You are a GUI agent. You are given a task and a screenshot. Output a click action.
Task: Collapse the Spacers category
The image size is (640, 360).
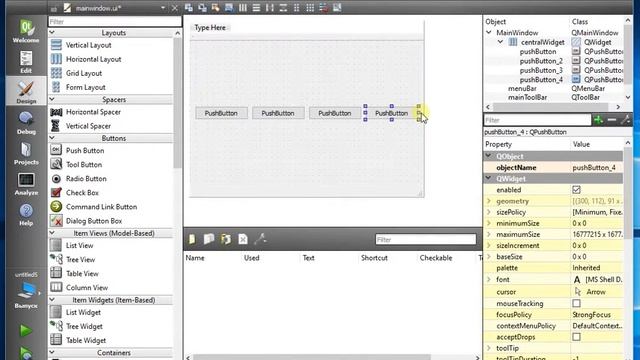coord(52,99)
